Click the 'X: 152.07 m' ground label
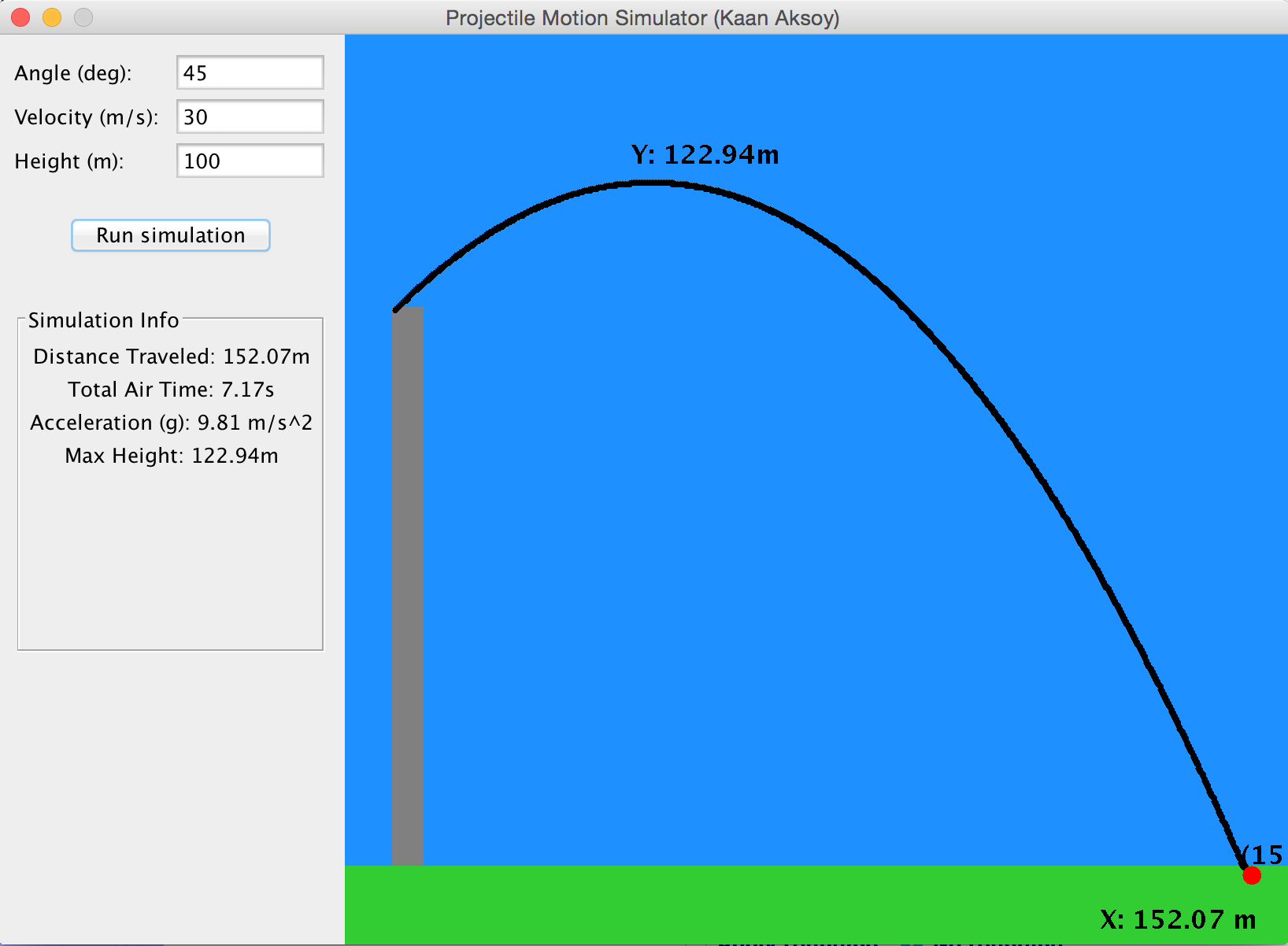 [x=1178, y=919]
